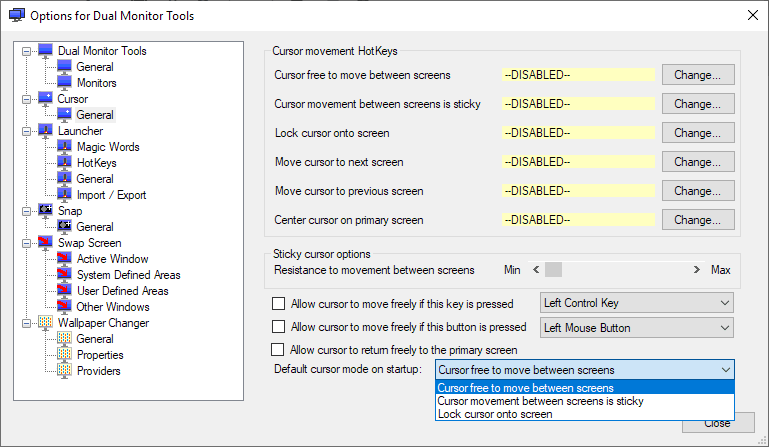Viewport: 769px width, 447px height.
Task: Click the icon beside Snap General
Action: [x=64, y=226]
